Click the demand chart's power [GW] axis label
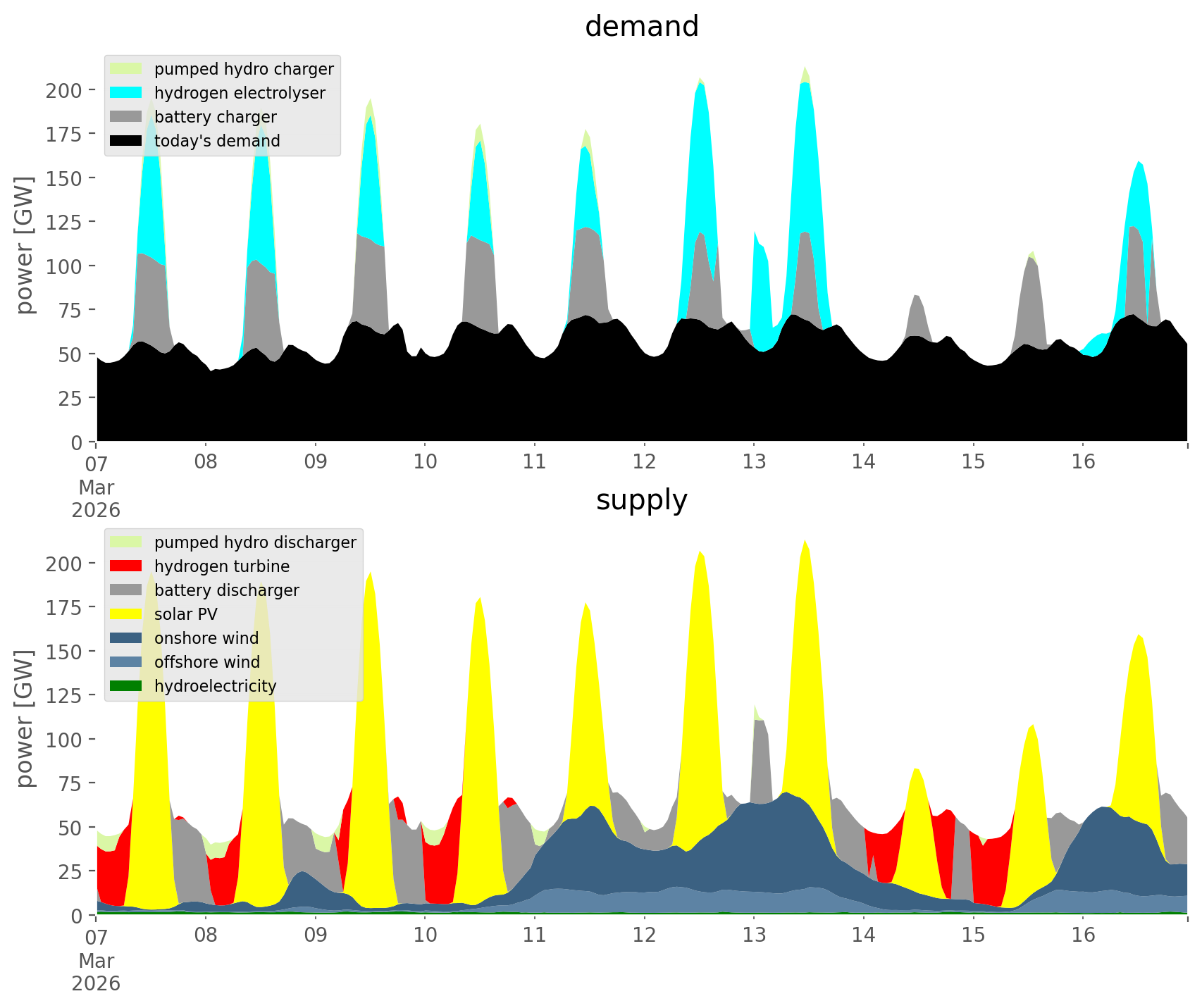Viewport: 1202px width, 1008px height. (25, 246)
